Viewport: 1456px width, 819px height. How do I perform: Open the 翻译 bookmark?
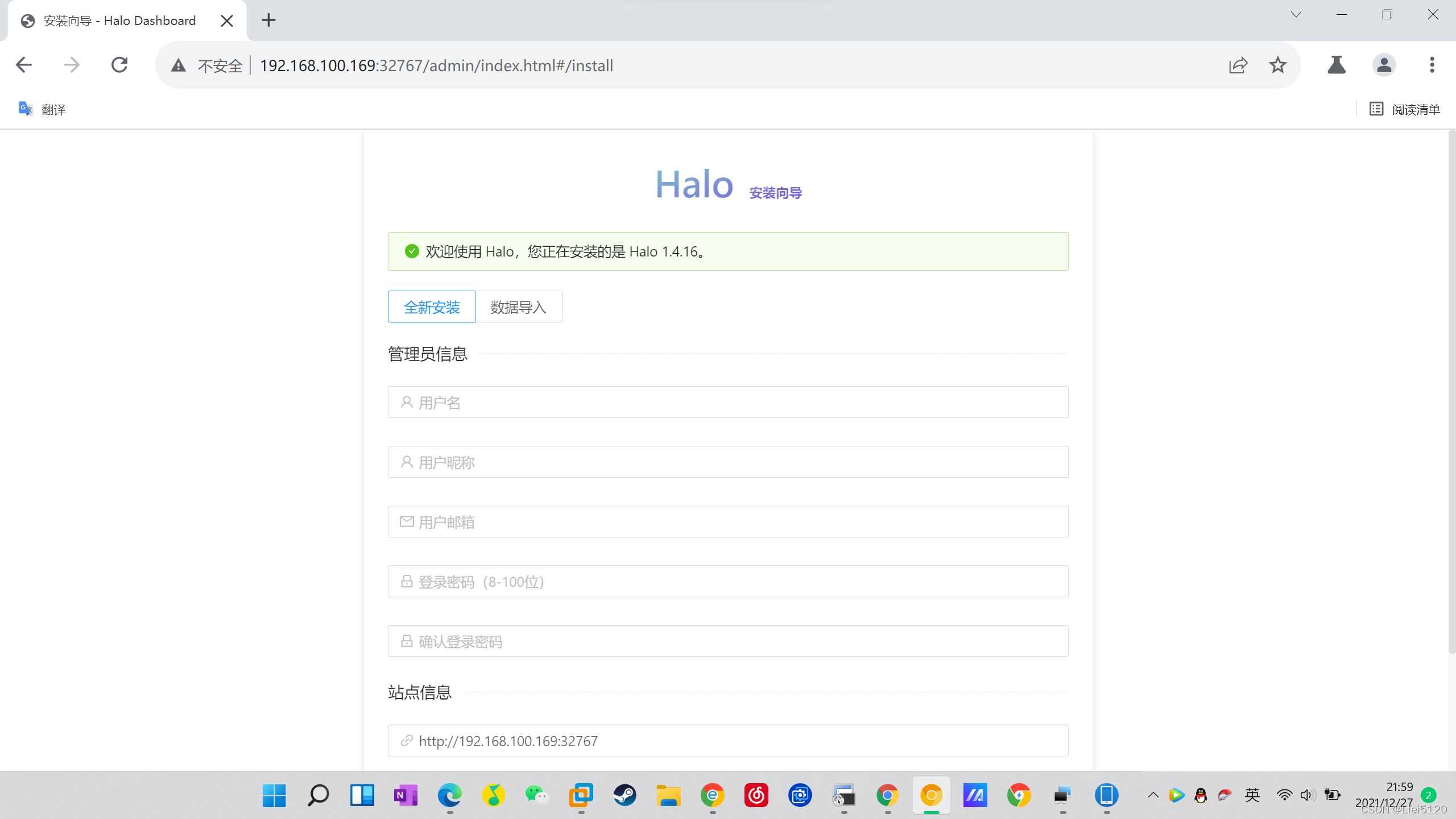click(x=43, y=109)
